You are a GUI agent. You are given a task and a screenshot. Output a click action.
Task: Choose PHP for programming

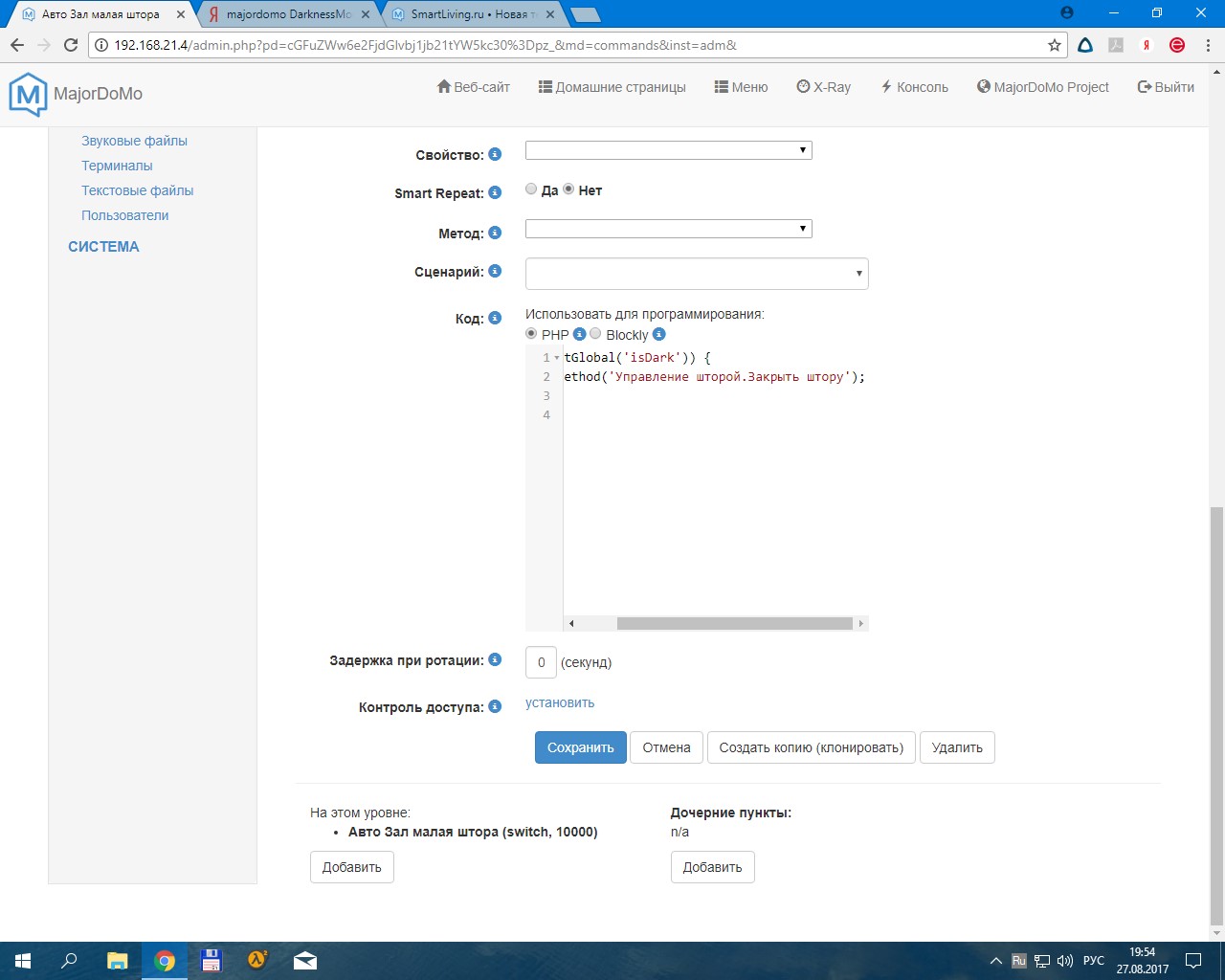click(531, 334)
